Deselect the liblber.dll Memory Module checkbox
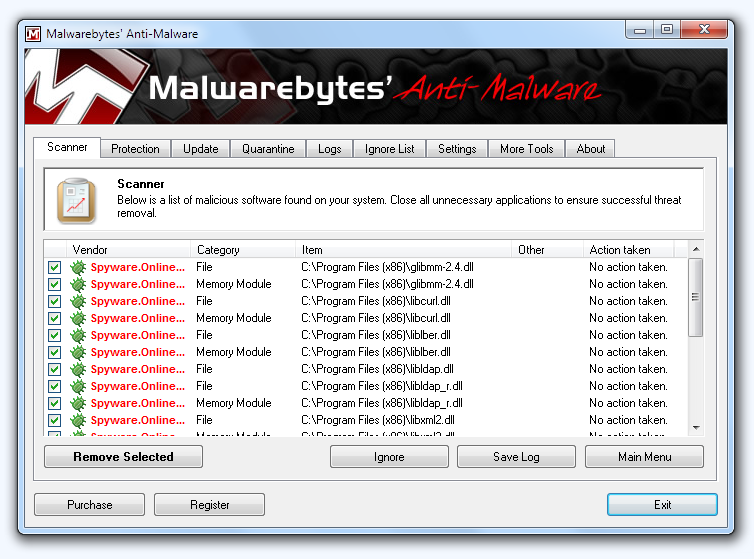 54,352
